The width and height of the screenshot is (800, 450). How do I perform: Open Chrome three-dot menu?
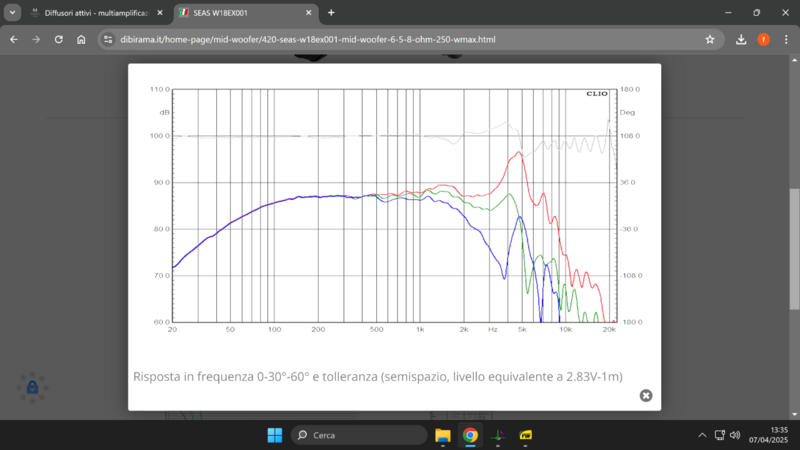[x=785, y=39]
